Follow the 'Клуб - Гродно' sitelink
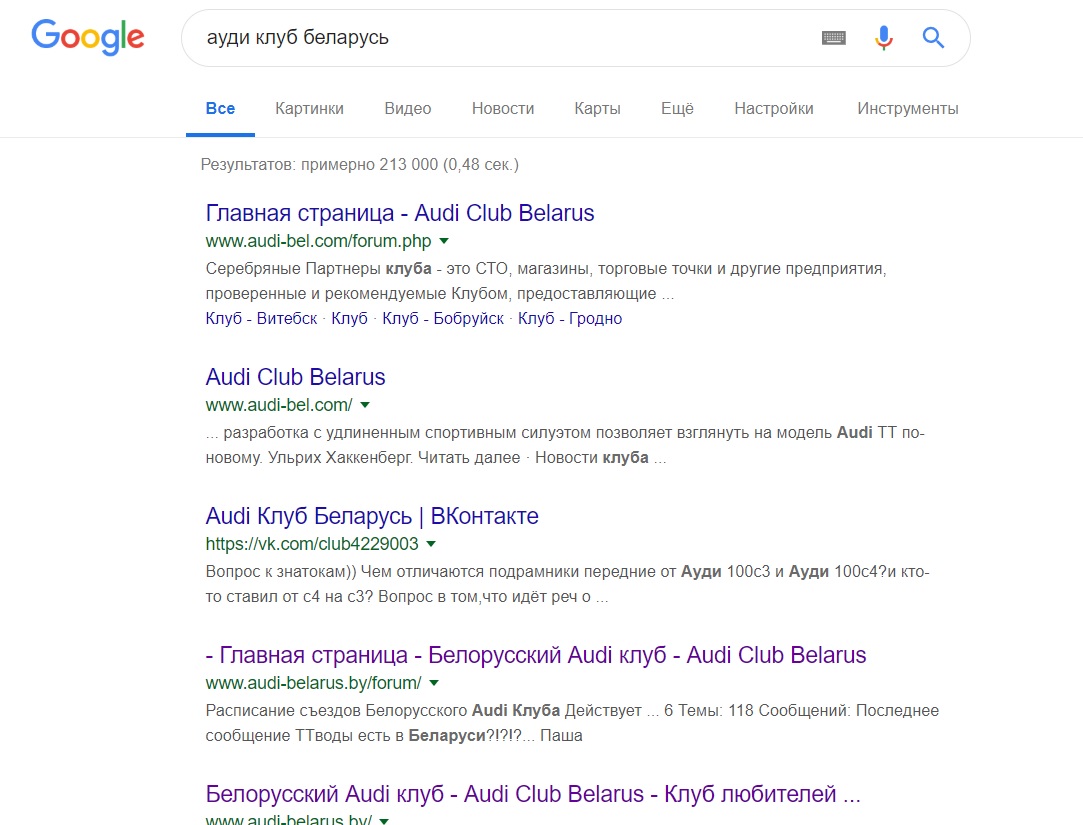Image resolution: width=1083 pixels, height=825 pixels. 570,319
